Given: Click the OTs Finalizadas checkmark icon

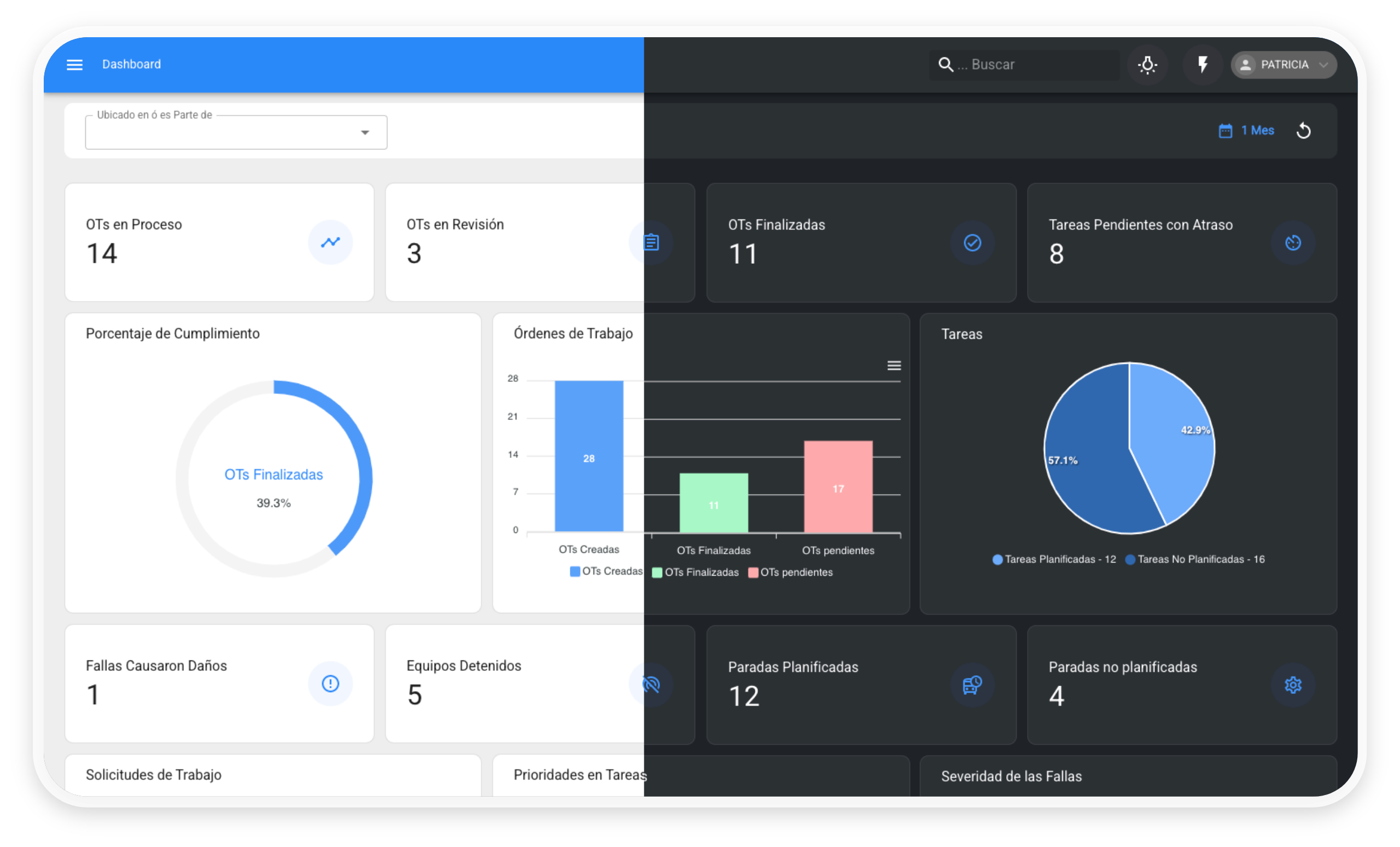Looking at the screenshot, I should coord(972,243).
